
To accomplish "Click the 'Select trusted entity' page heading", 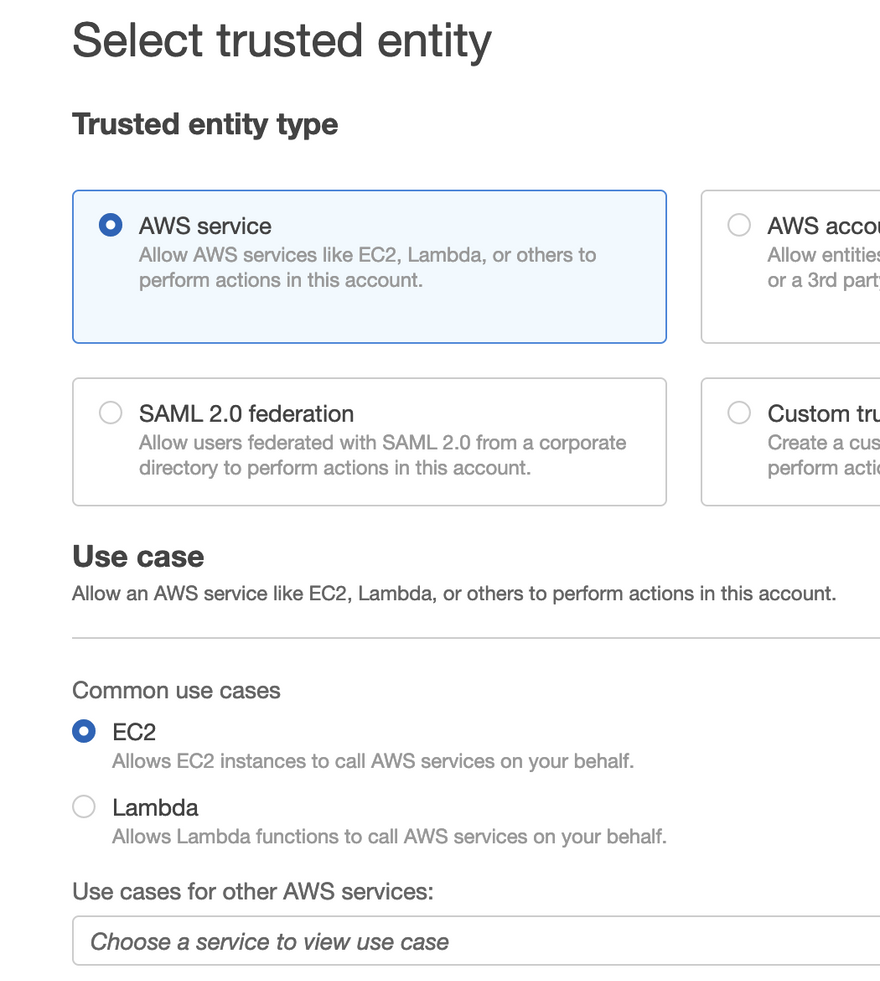I will [282, 41].
